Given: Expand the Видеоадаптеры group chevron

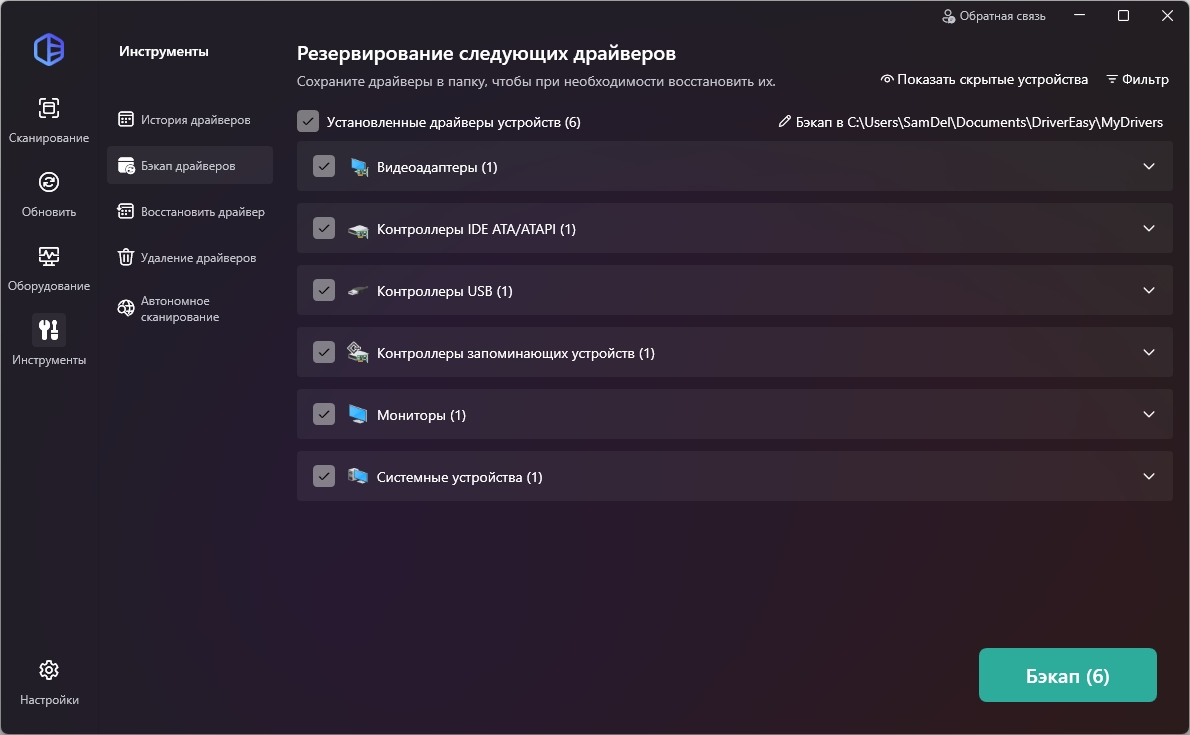Looking at the screenshot, I should coord(1149,166).
